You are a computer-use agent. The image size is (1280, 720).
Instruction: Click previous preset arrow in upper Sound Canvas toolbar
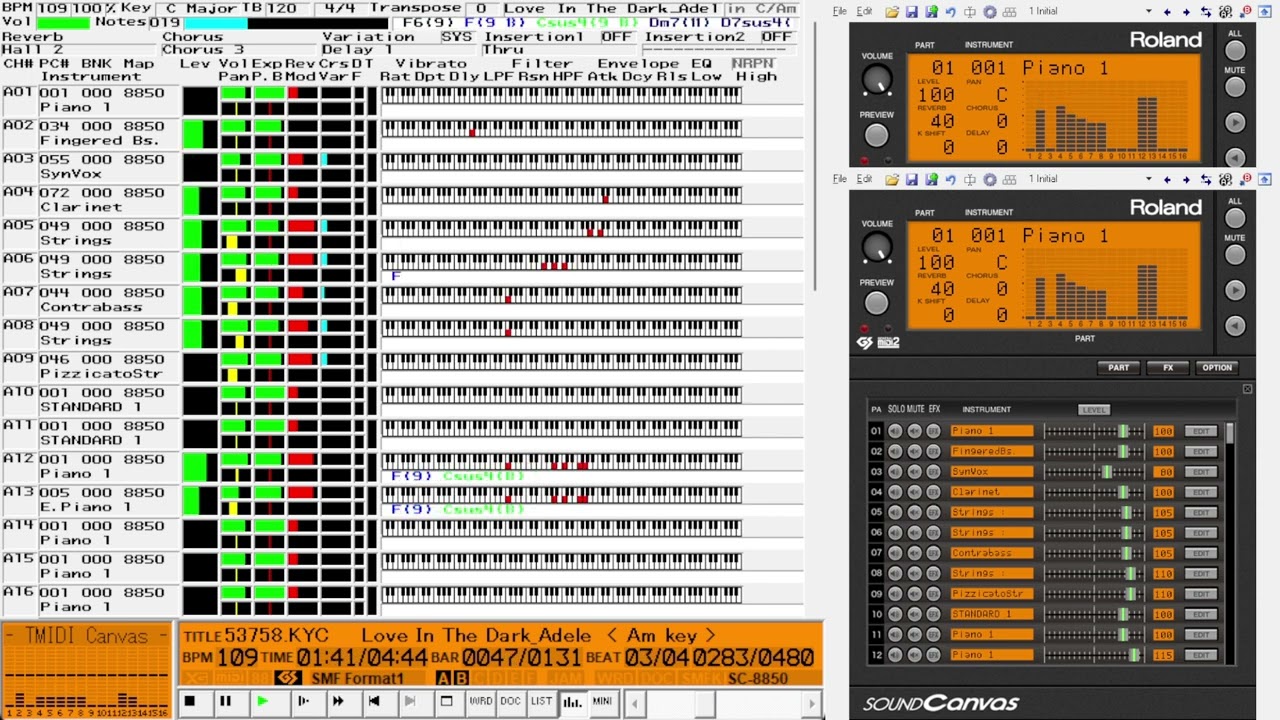1167,12
